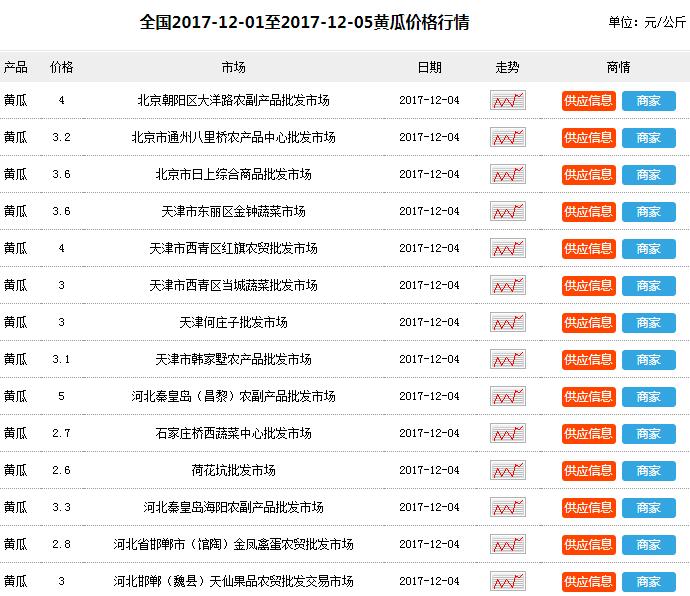The image size is (690, 596).
Task: Open trend icon for 天津市西青区红旗农贸批发市场
Action: 507,249
